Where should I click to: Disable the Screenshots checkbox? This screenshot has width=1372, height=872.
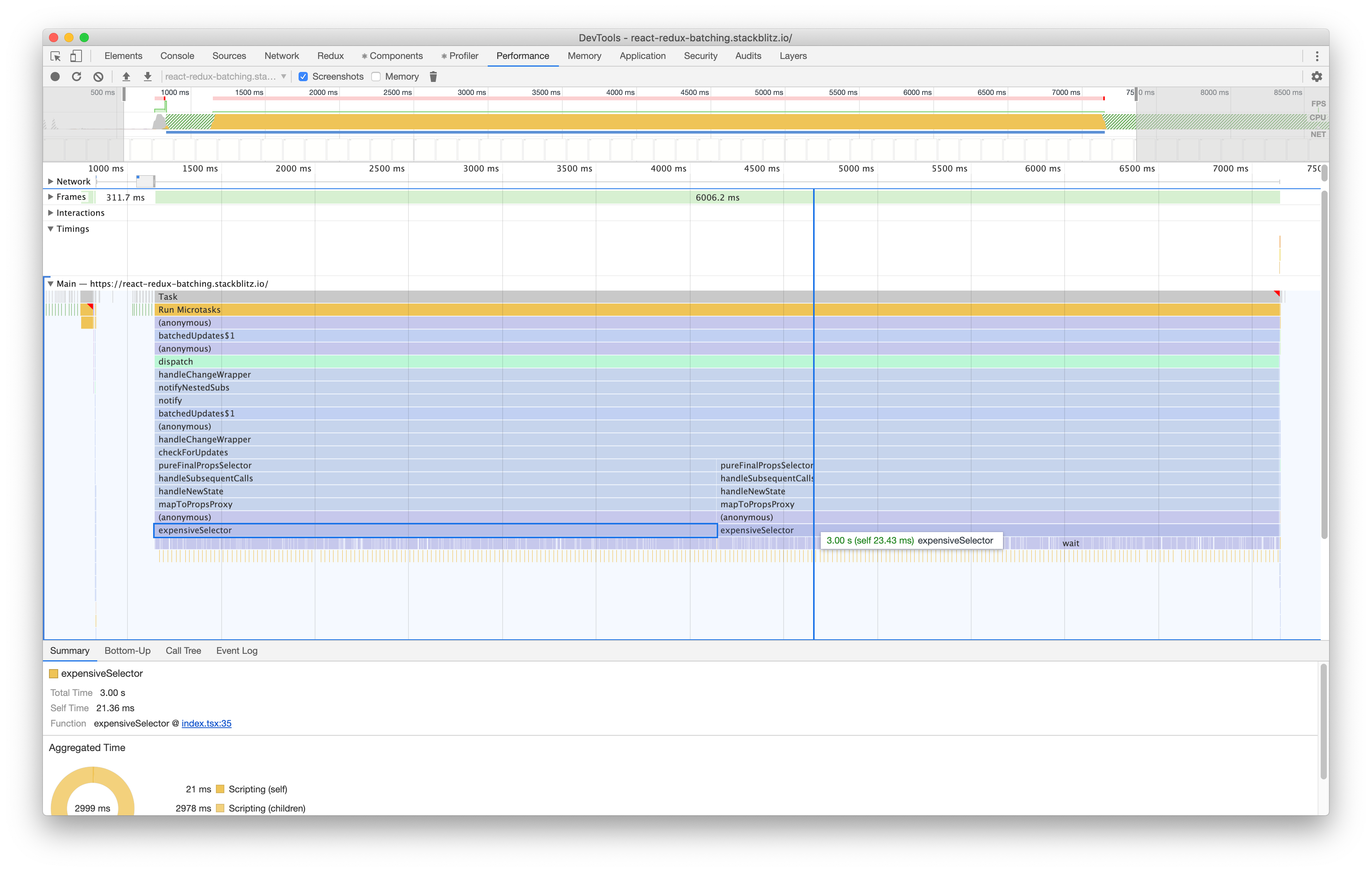(x=303, y=76)
